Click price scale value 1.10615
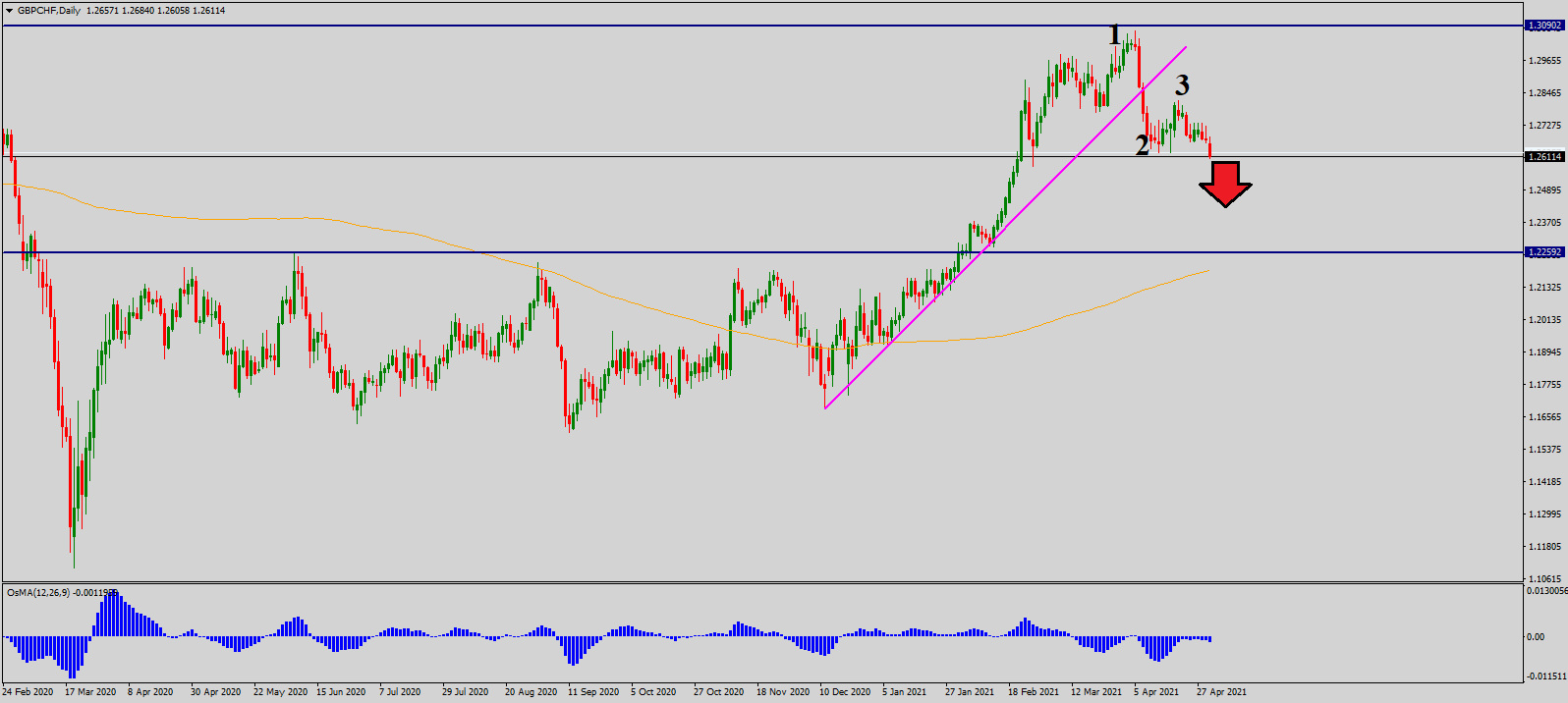This screenshot has height=703, width=1568. (x=1545, y=579)
